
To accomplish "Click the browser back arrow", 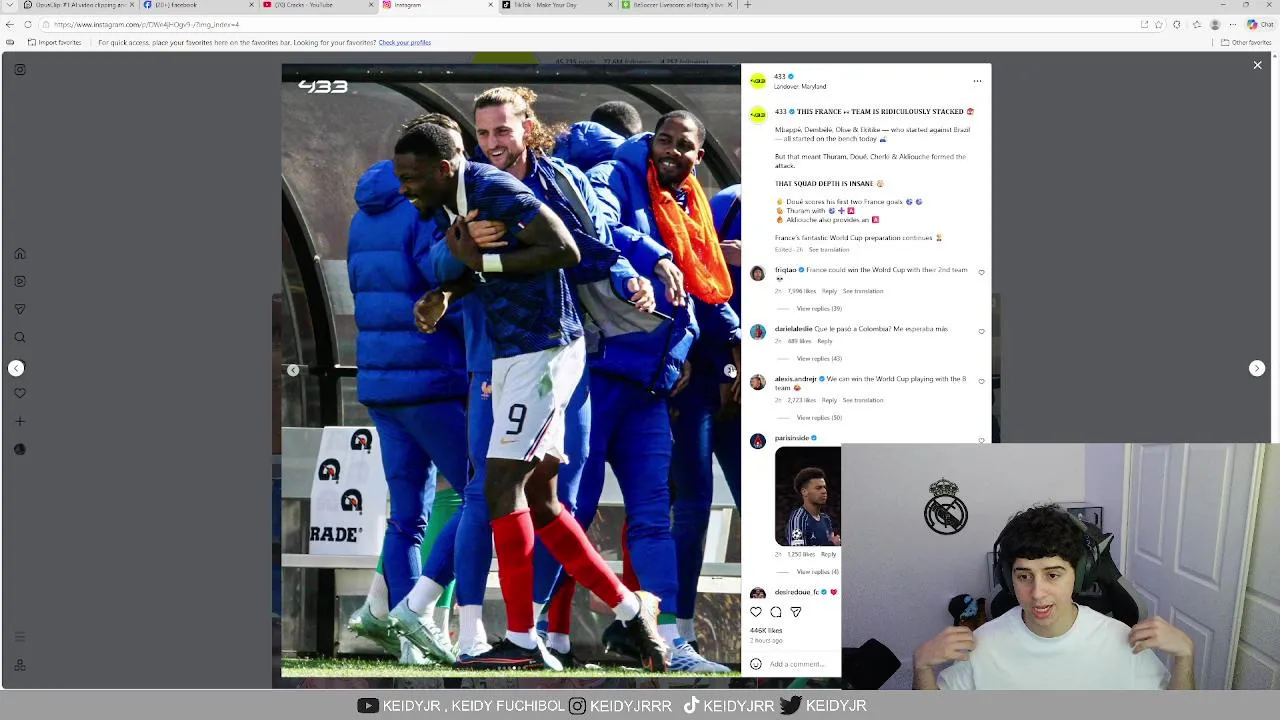I will [10, 25].
